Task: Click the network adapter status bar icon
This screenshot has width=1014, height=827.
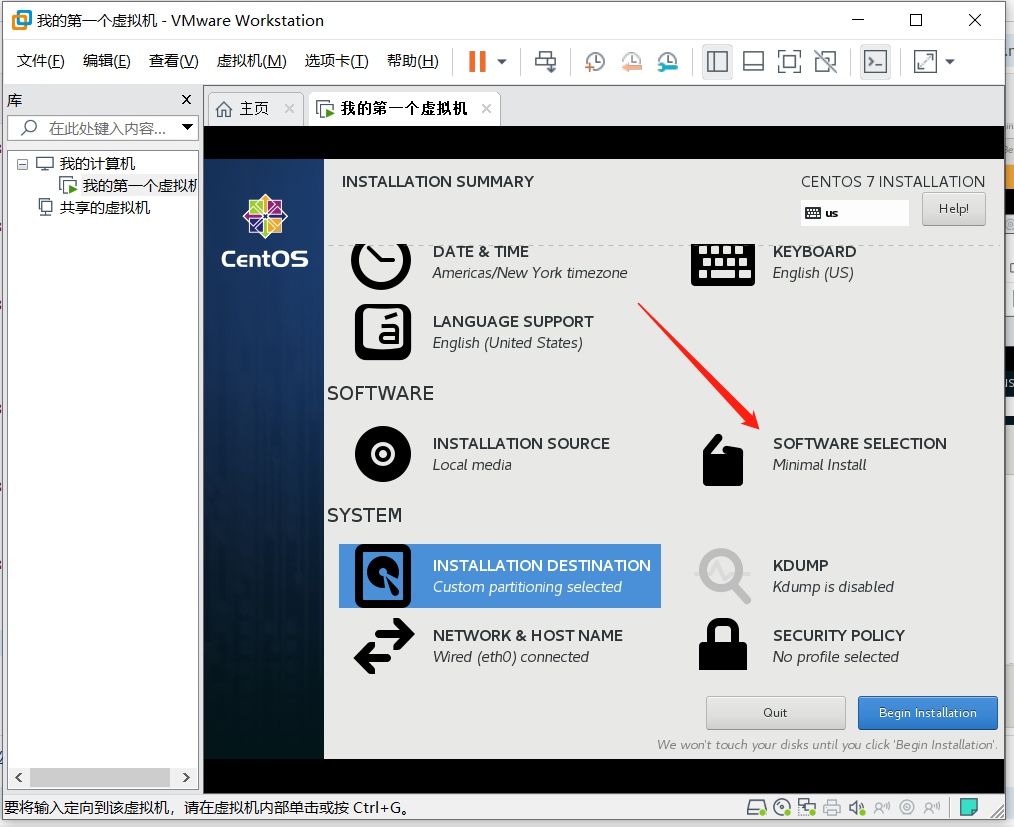Action: point(806,807)
